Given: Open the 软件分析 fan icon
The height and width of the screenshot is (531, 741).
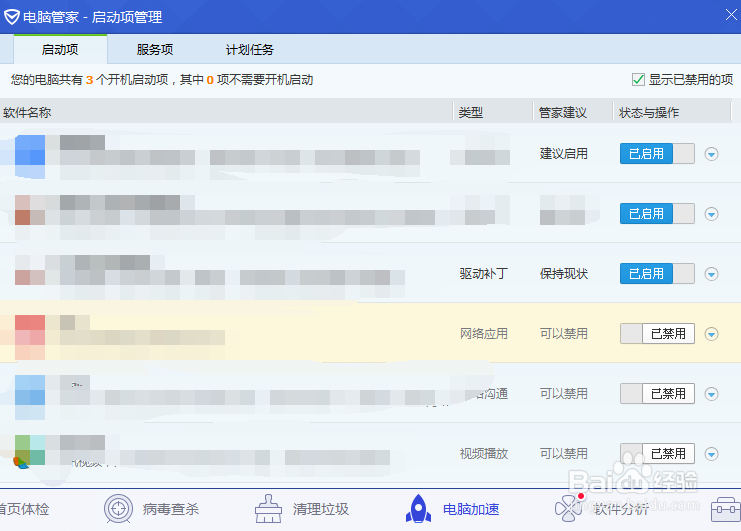Looking at the screenshot, I should click(x=569, y=507).
